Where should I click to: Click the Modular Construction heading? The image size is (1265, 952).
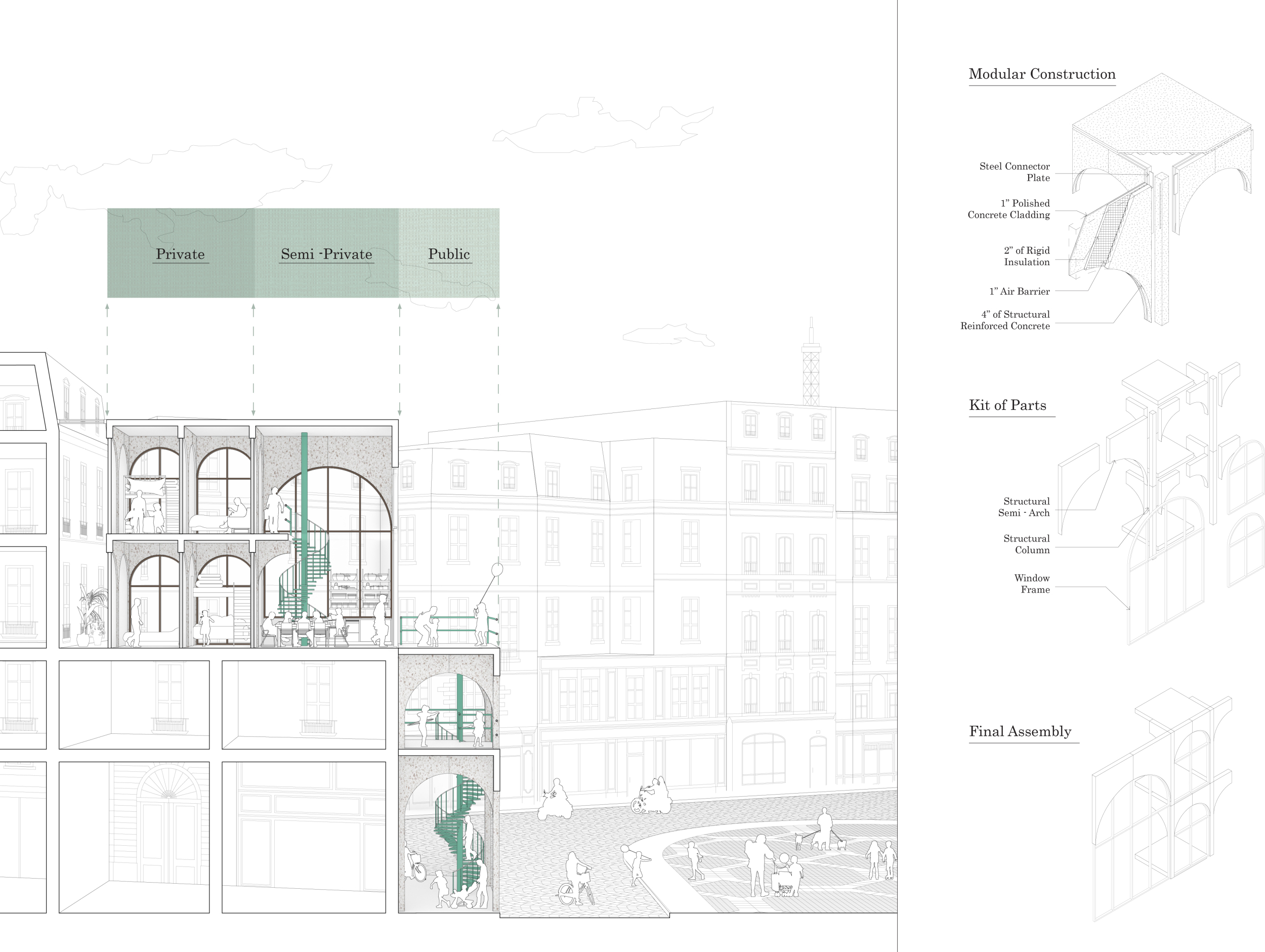point(1041,74)
